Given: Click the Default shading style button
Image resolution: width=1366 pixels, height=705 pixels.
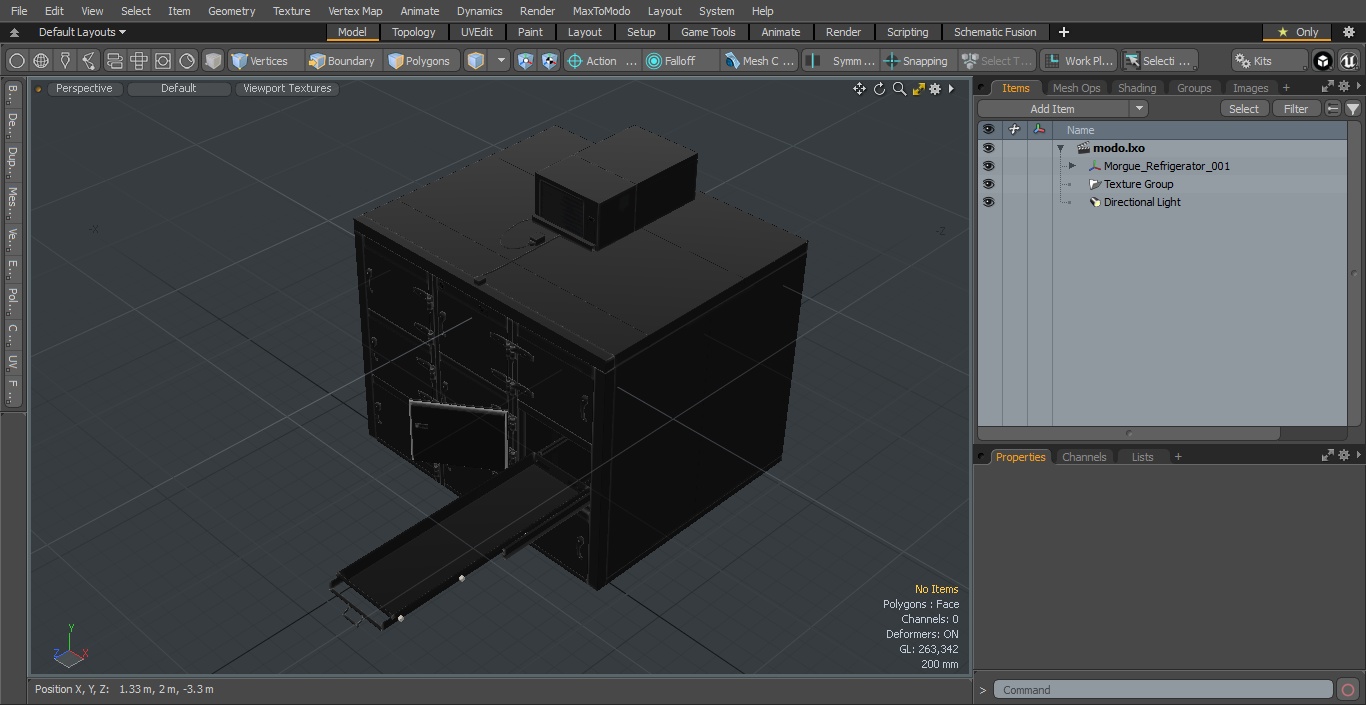Looking at the screenshot, I should [x=178, y=88].
